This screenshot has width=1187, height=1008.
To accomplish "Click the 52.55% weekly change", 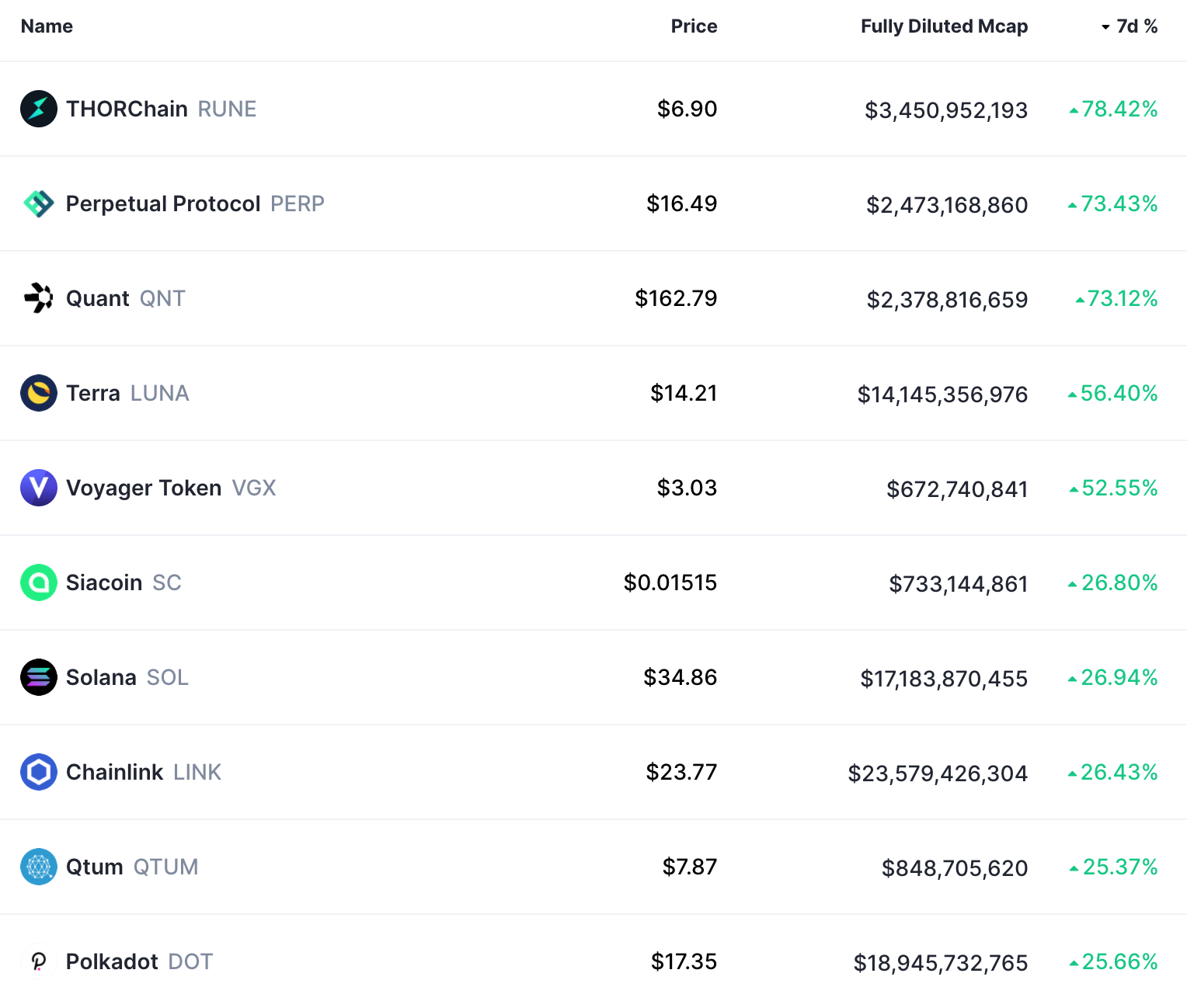I will (x=1113, y=488).
